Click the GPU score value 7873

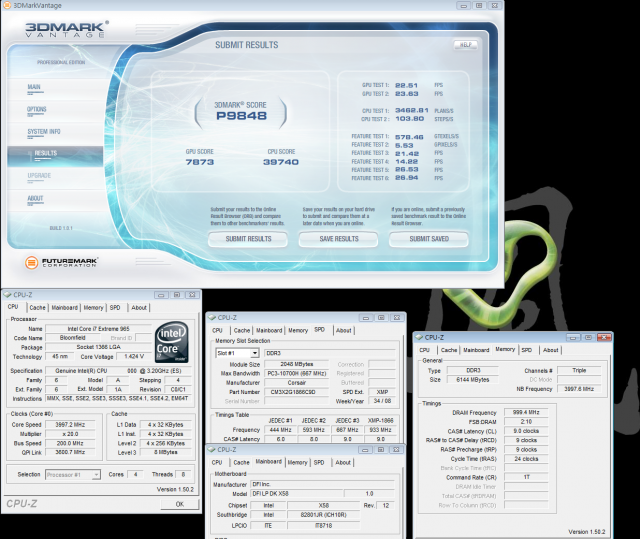coord(200,162)
